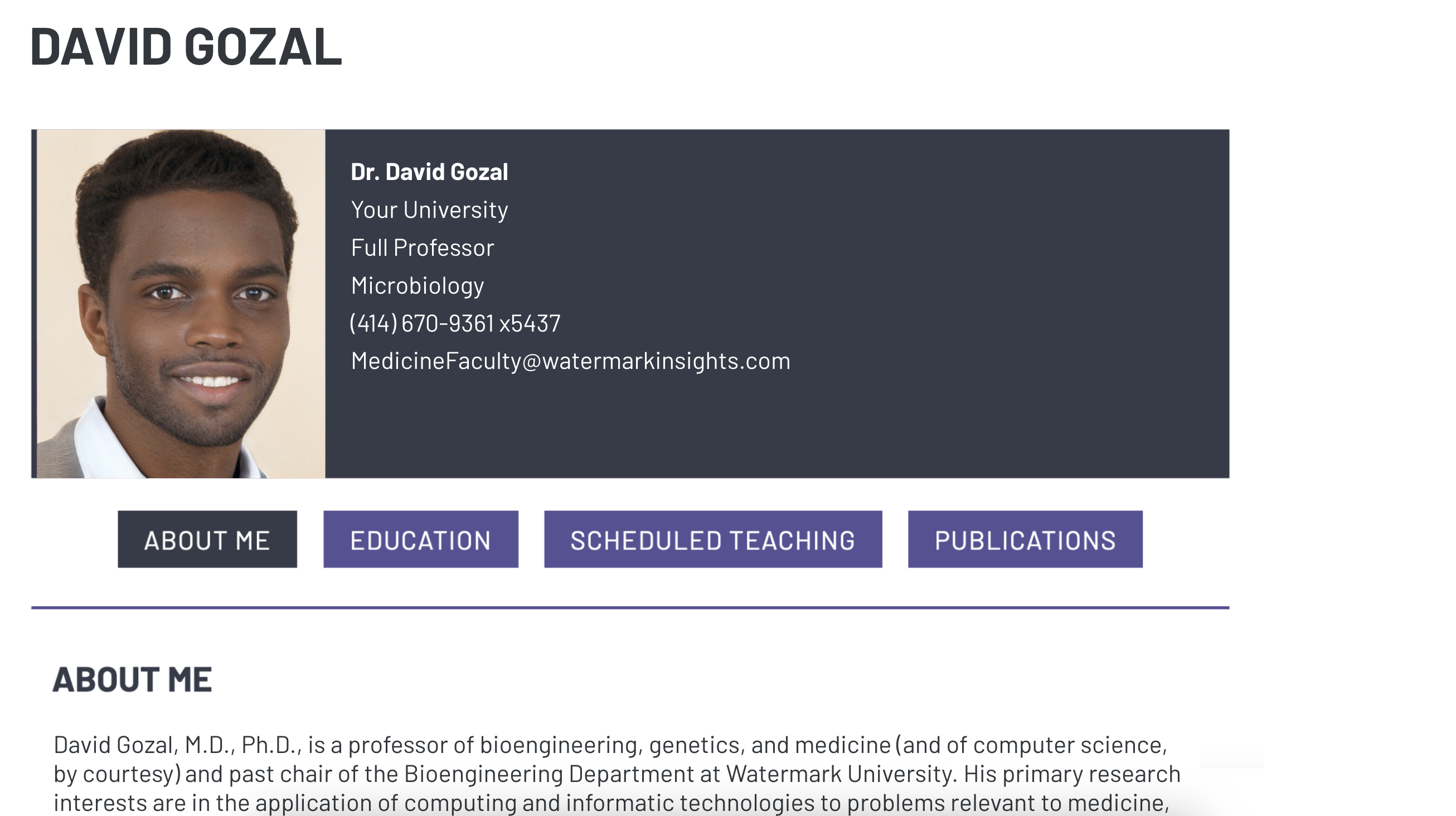
Task: Click the bold name Dr. David Gozal
Action: tap(429, 172)
